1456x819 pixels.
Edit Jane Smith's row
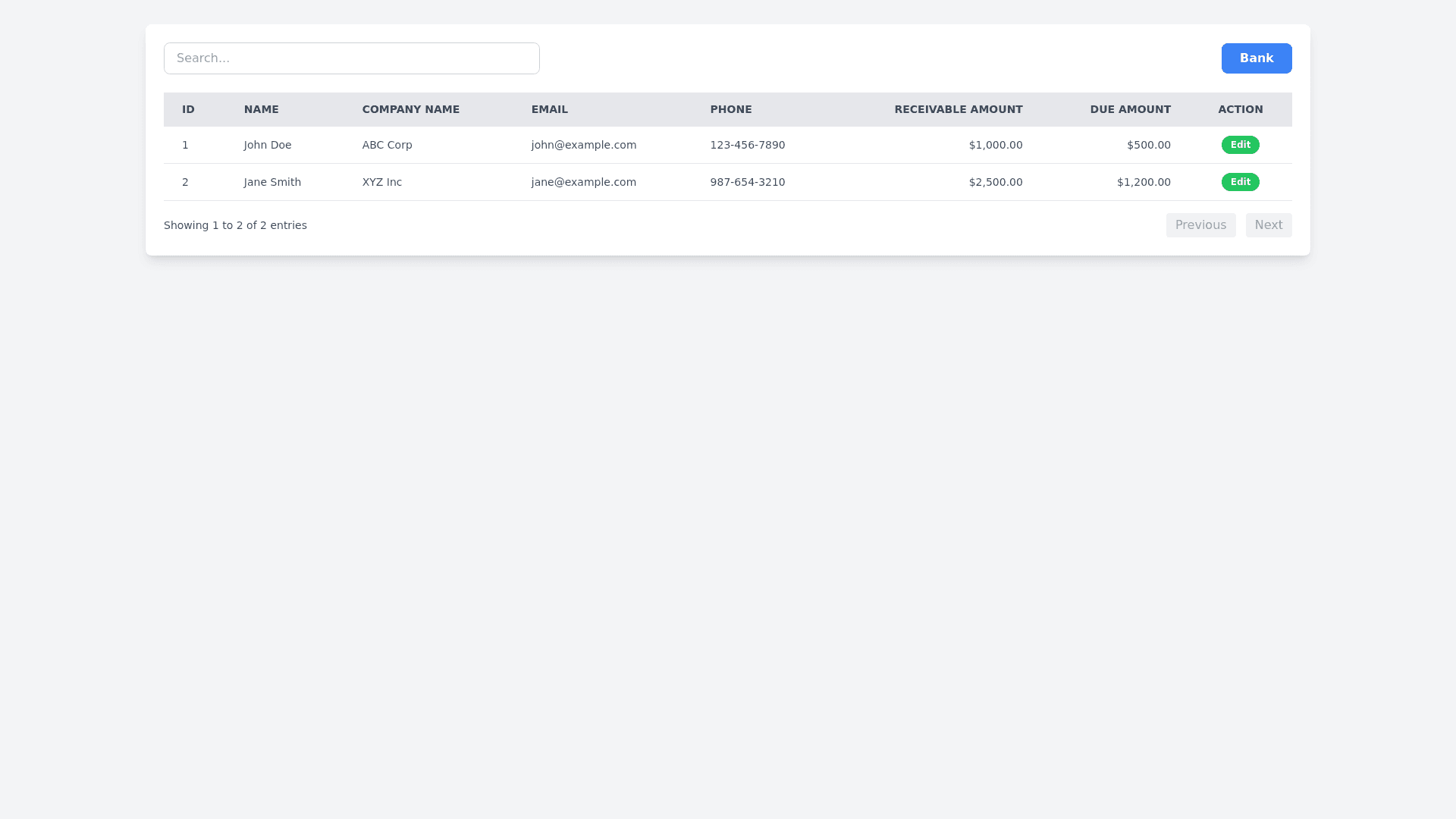1240,182
